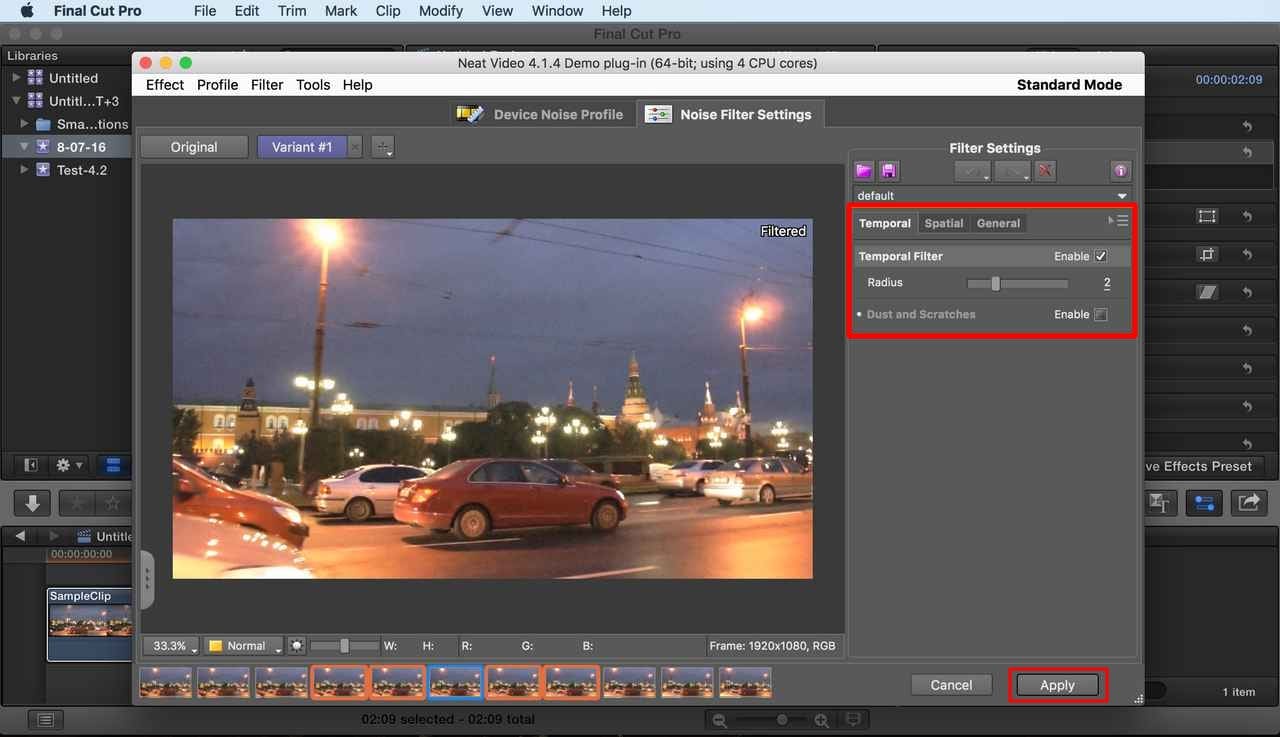Open the 33.3% zoom dropdown
Screen dimensions: 1280x737
[x=171, y=646]
